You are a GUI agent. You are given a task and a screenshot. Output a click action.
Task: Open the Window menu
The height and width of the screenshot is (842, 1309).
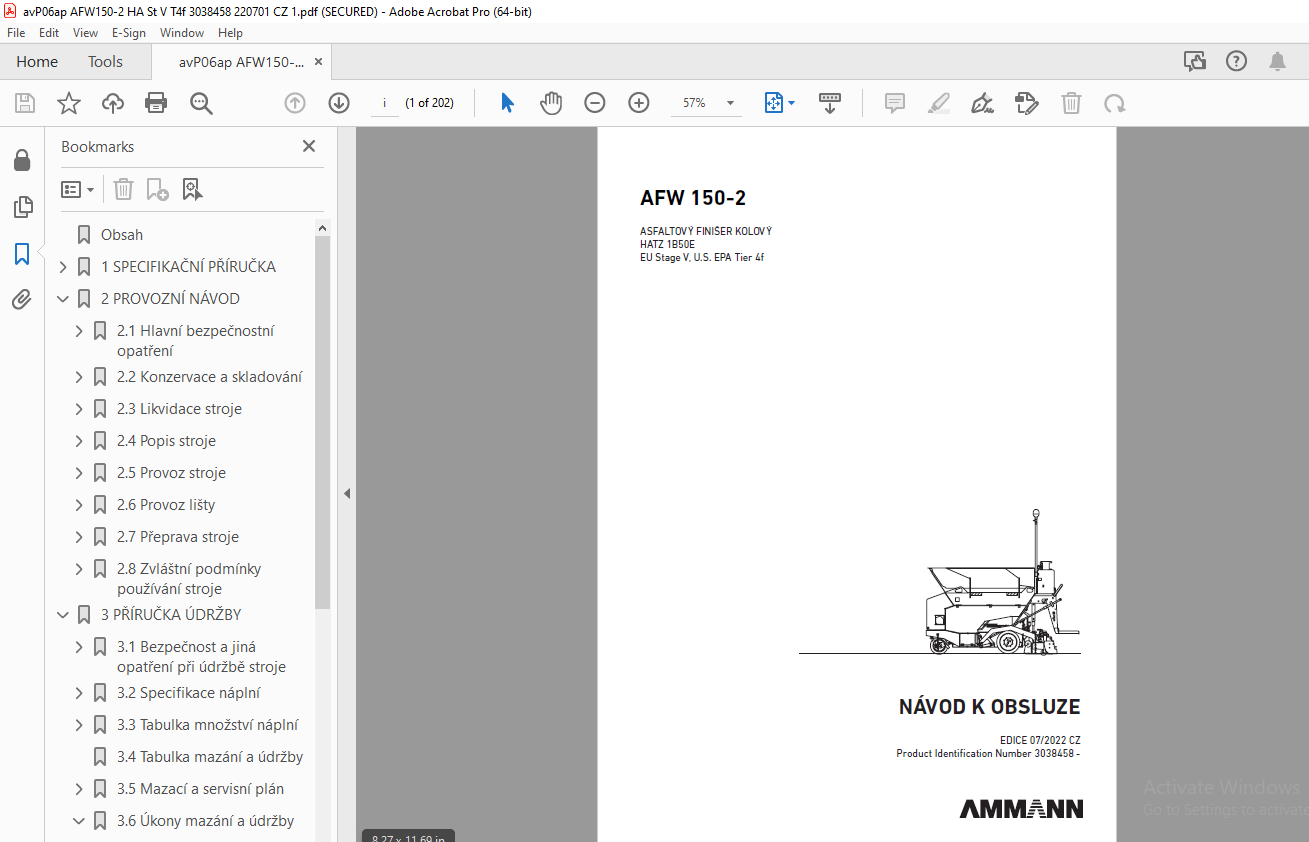[x=182, y=33]
